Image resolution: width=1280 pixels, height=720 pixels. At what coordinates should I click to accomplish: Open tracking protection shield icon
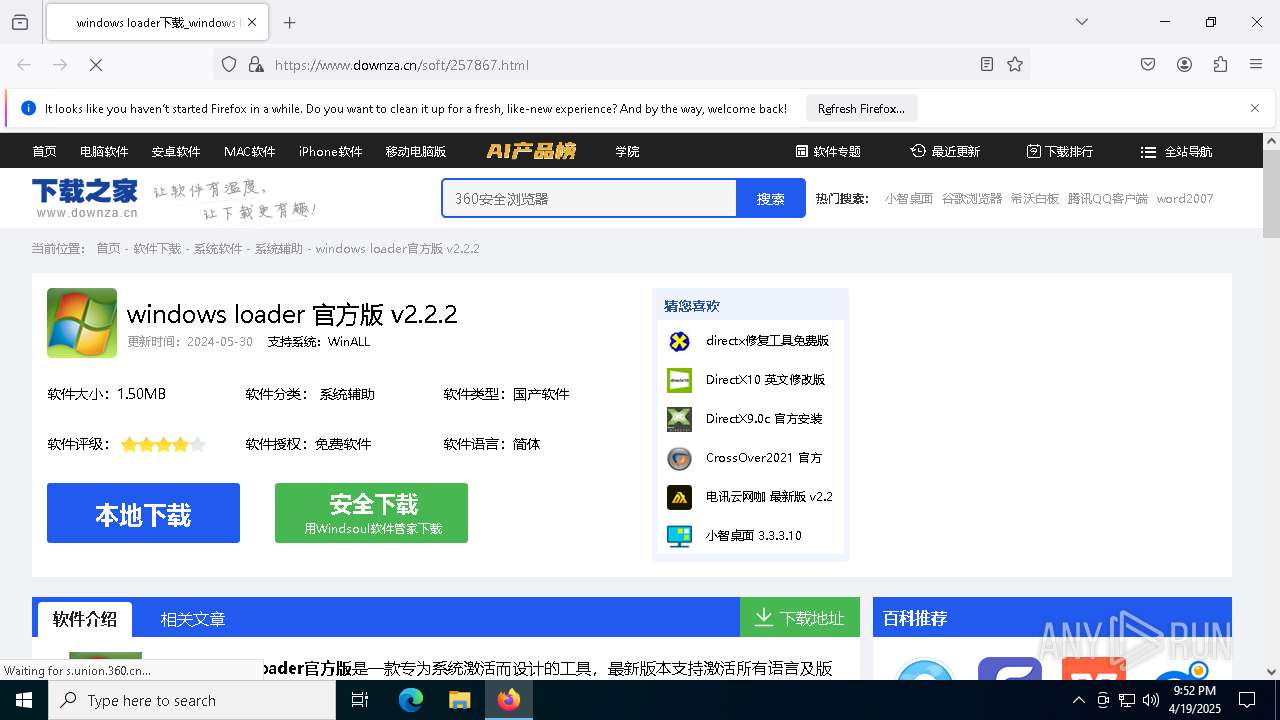click(x=229, y=64)
